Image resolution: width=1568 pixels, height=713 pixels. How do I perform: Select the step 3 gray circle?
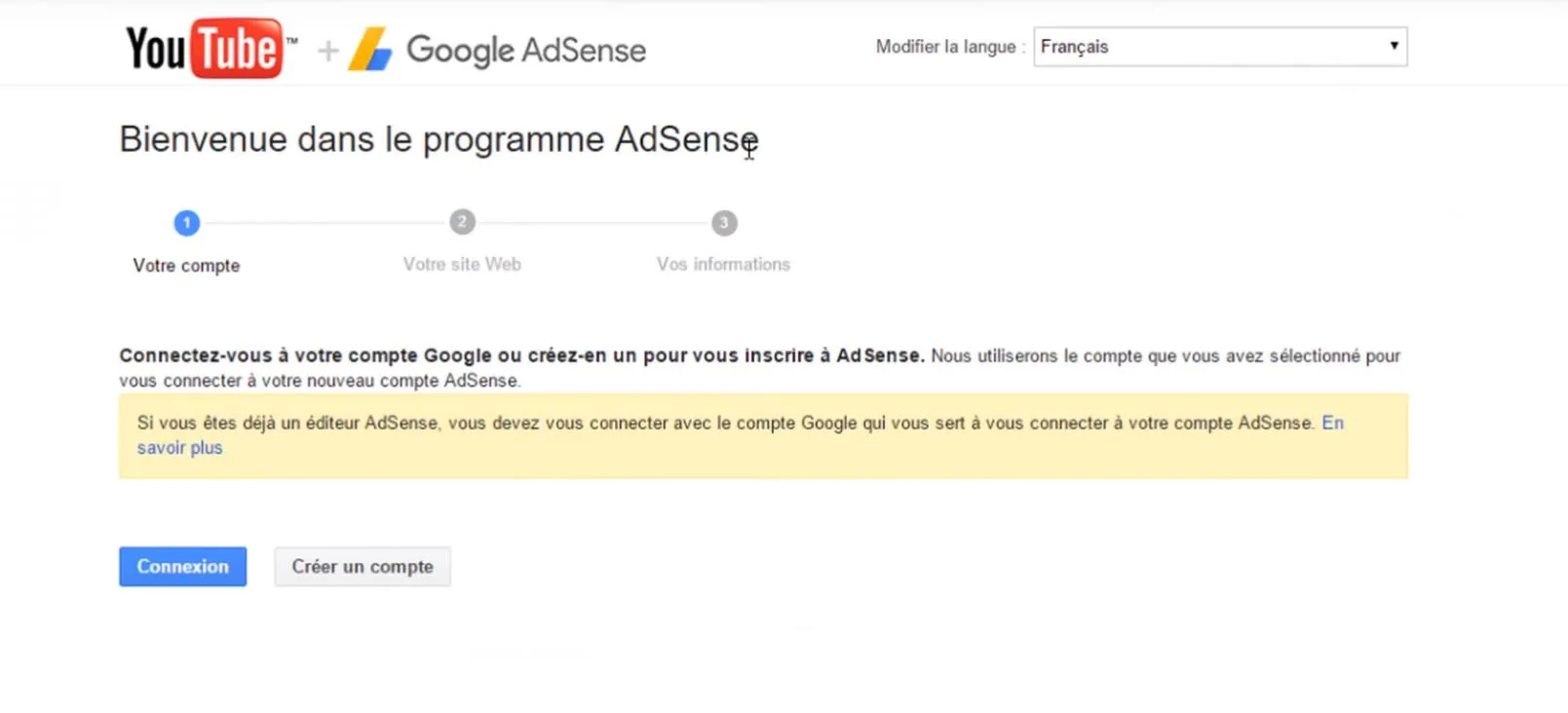click(x=723, y=223)
